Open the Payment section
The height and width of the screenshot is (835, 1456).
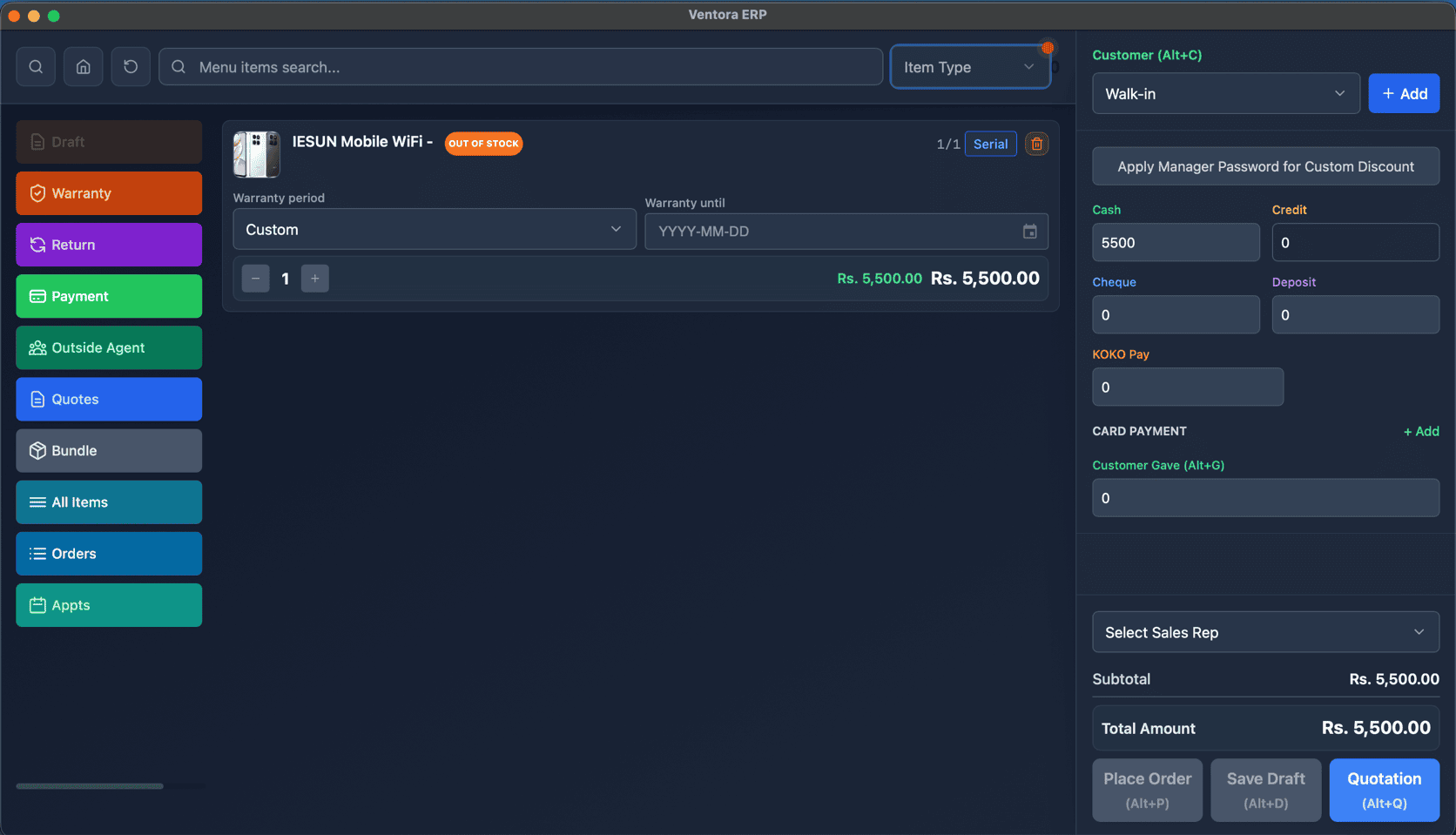(x=109, y=296)
